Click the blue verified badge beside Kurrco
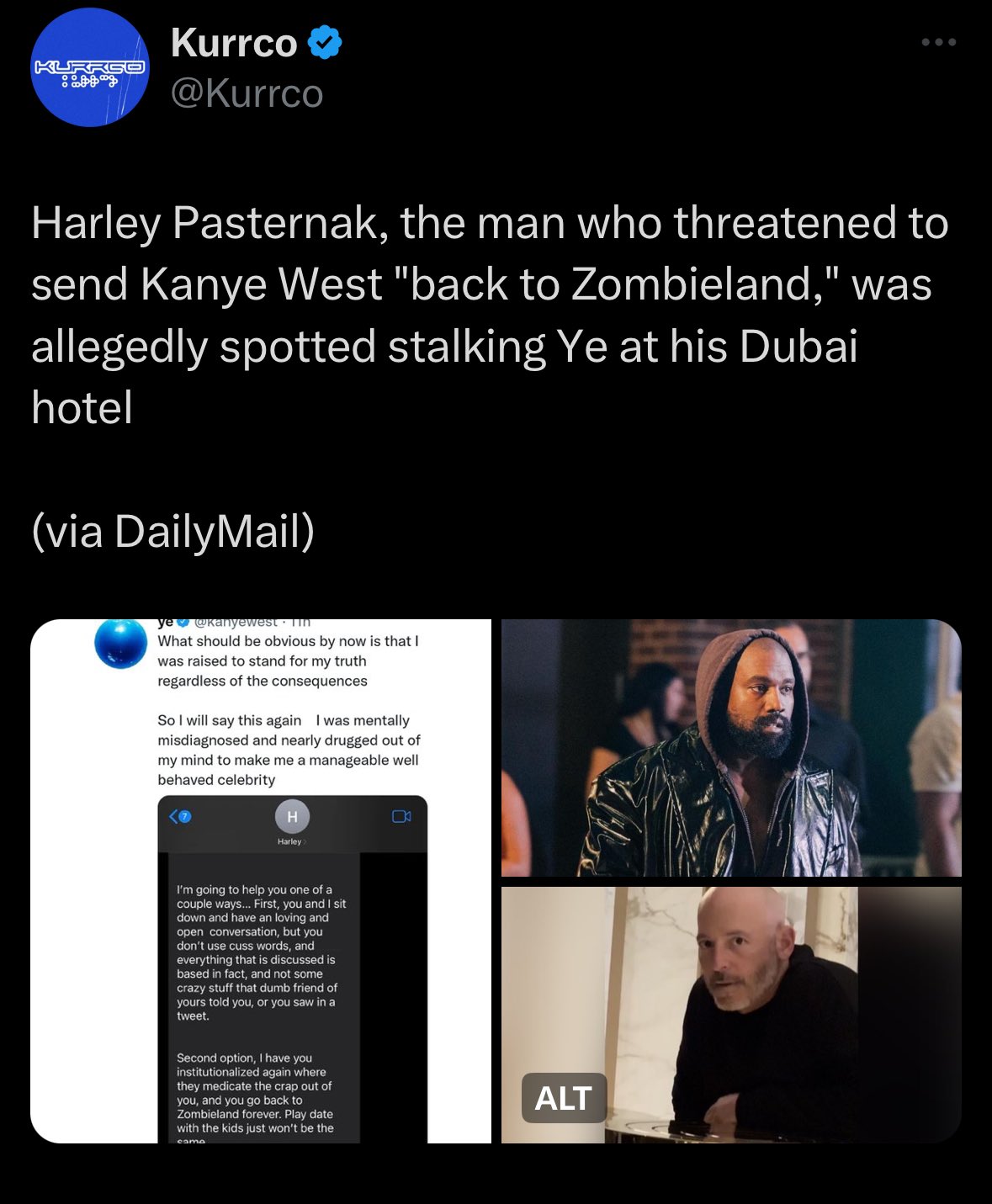 point(325,43)
